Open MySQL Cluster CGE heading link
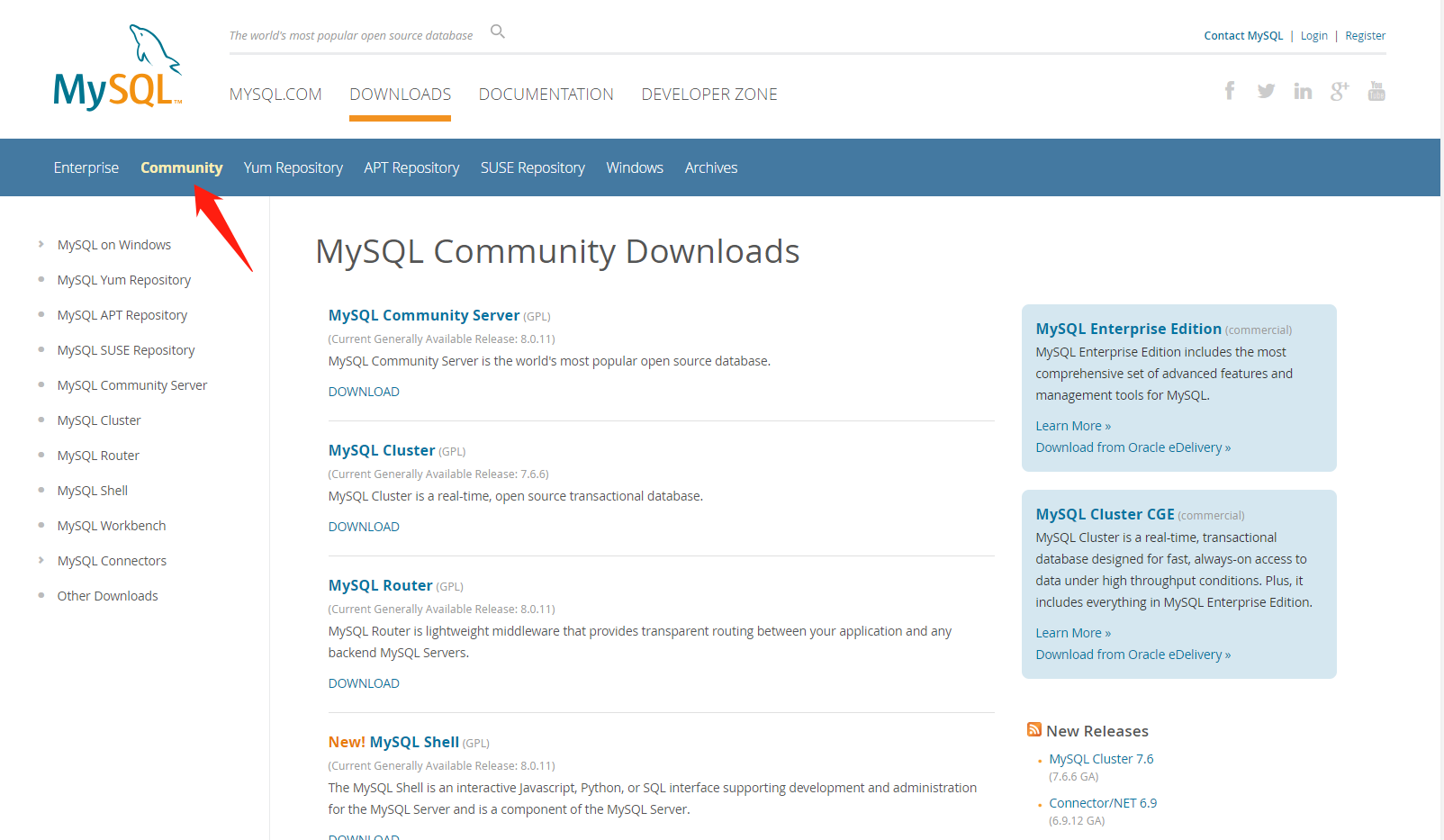This screenshot has height=840, width=1444. click(x=1105, y=514)
